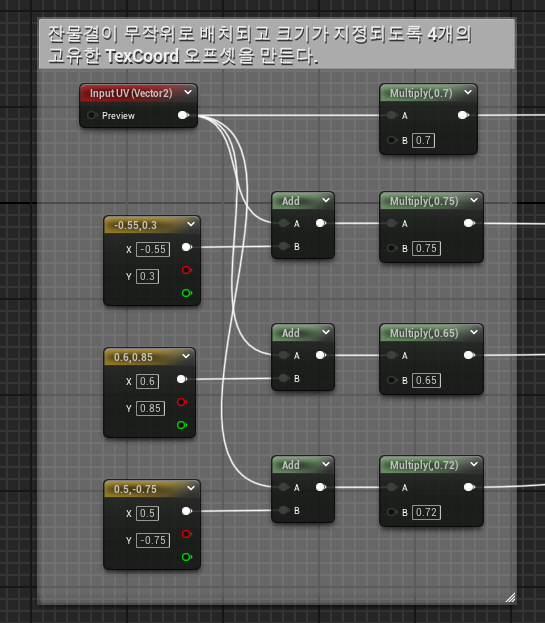The height and width of the screenshot is (623, 545).
Task: Click A input pin of Add feeding Multiply(,0.65)
Action: click(x=284, y=355)
